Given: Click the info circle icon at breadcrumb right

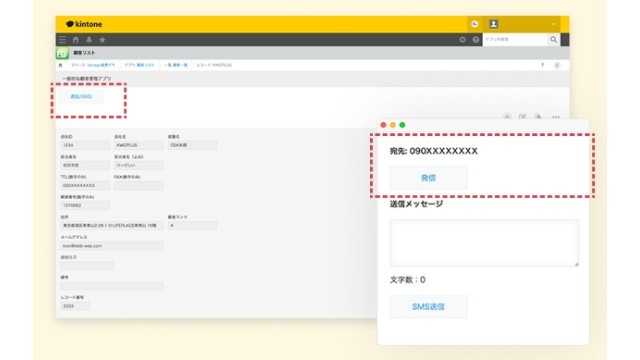Looking at the screenshot, I should (557, 65).
